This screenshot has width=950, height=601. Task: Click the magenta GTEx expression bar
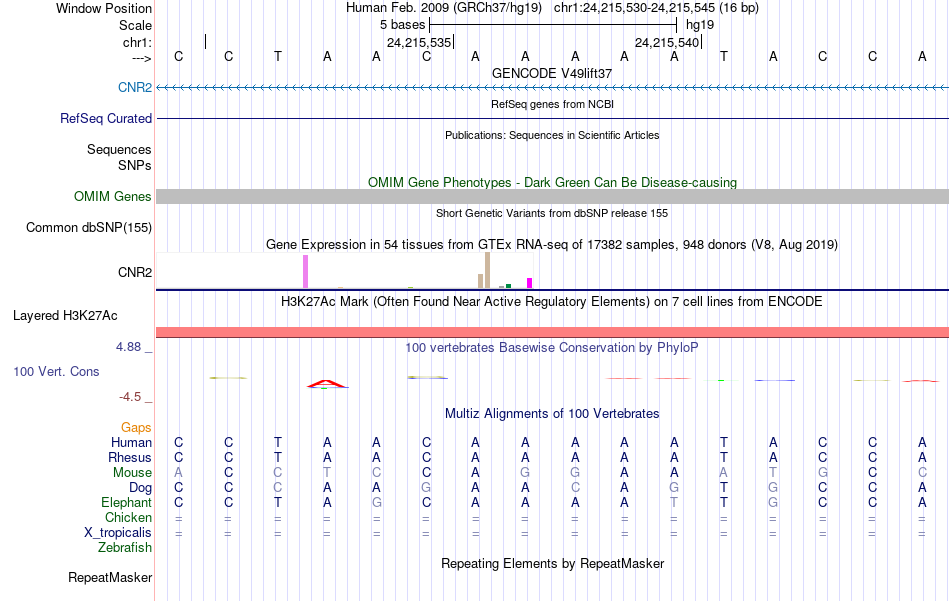(530, 283)
